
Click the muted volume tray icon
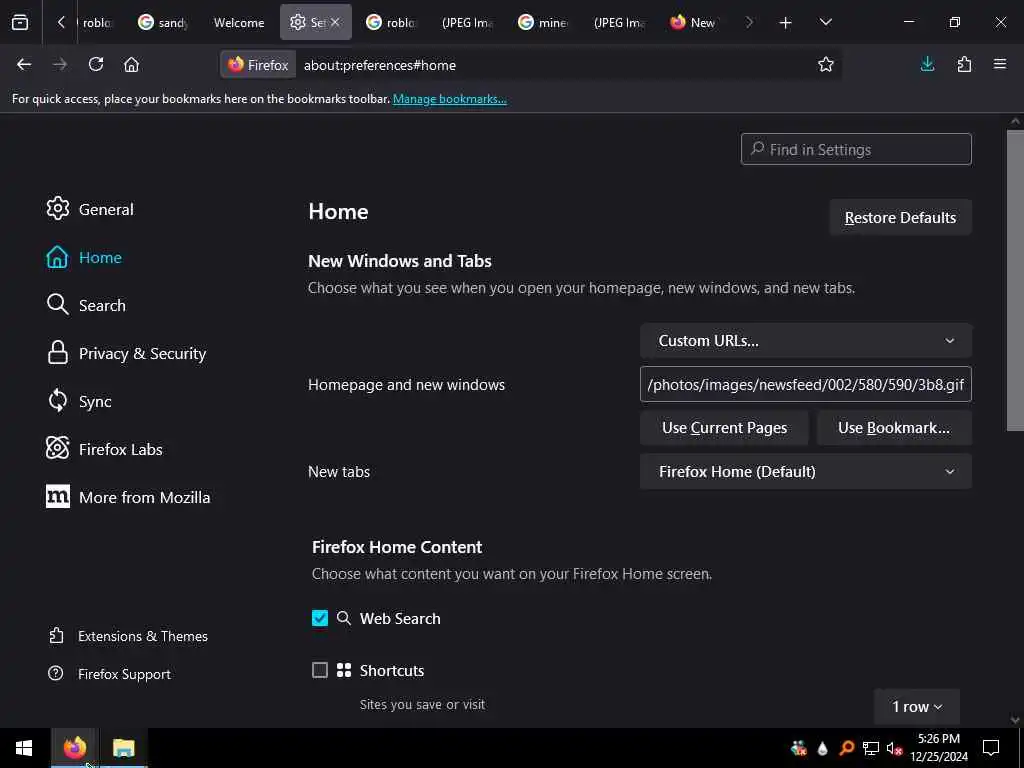tap(894, 748)
